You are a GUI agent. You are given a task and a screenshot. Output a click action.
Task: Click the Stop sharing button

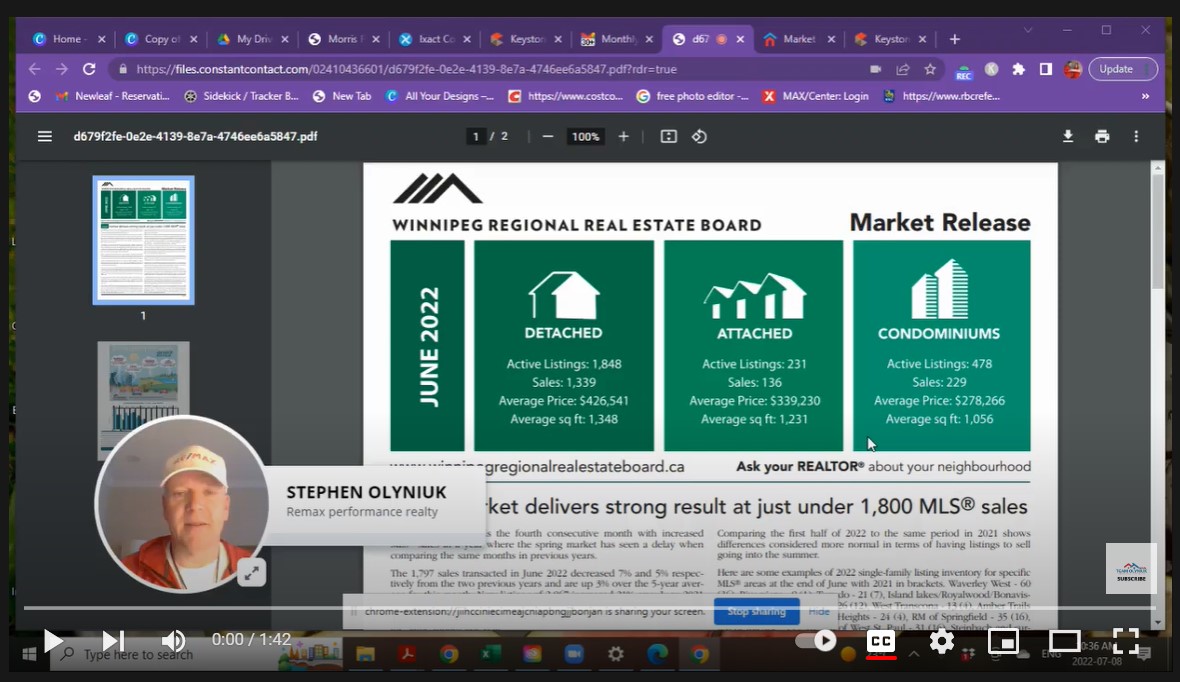[756, 611]
